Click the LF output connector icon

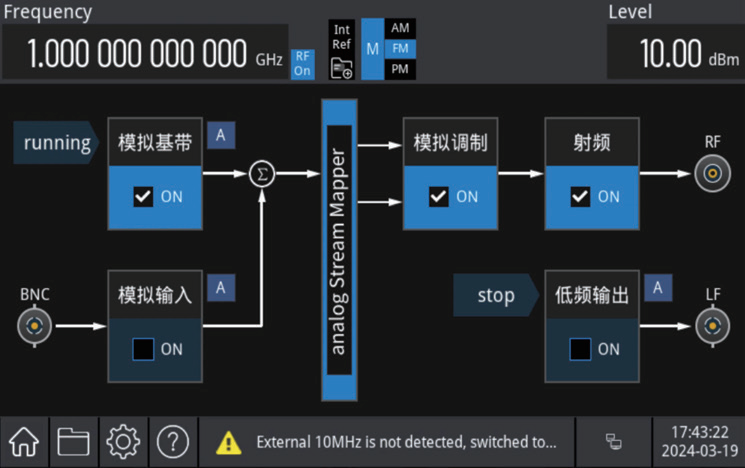(712, 326)
